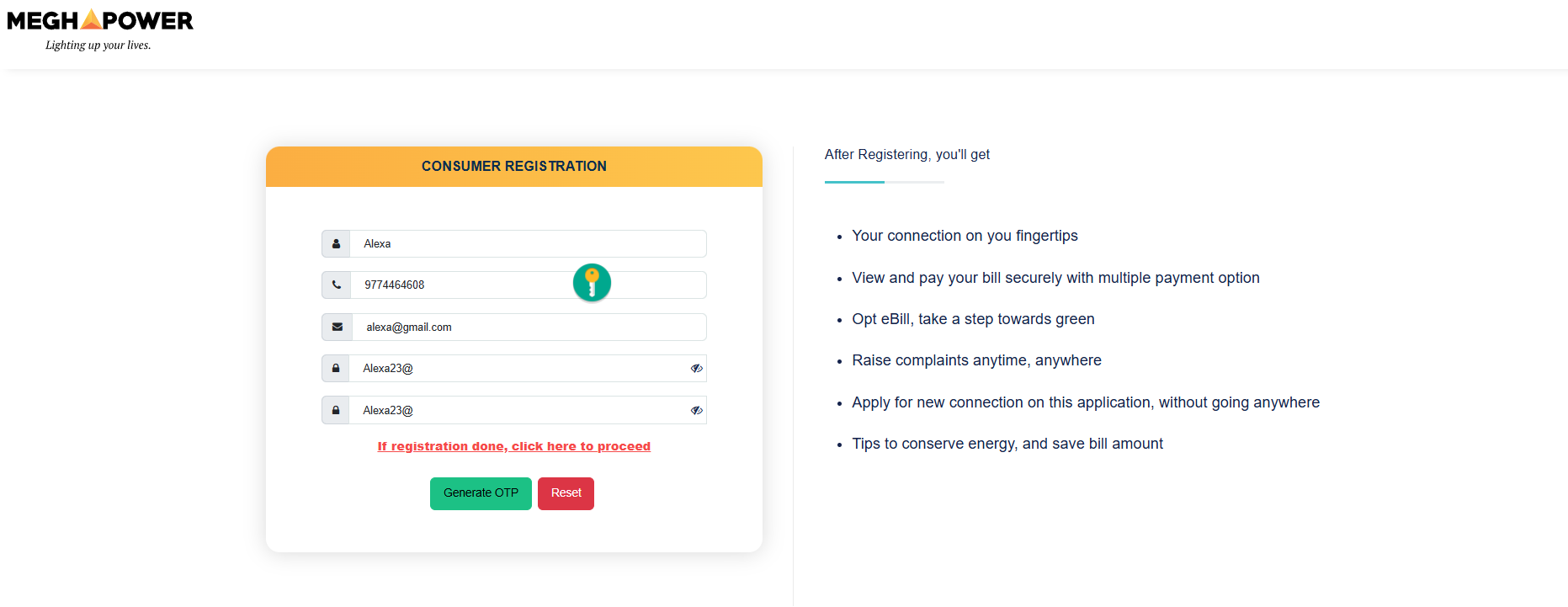Click the Consumer Registration header
This screenshot has width=1568, height=607.
point(513,167)
